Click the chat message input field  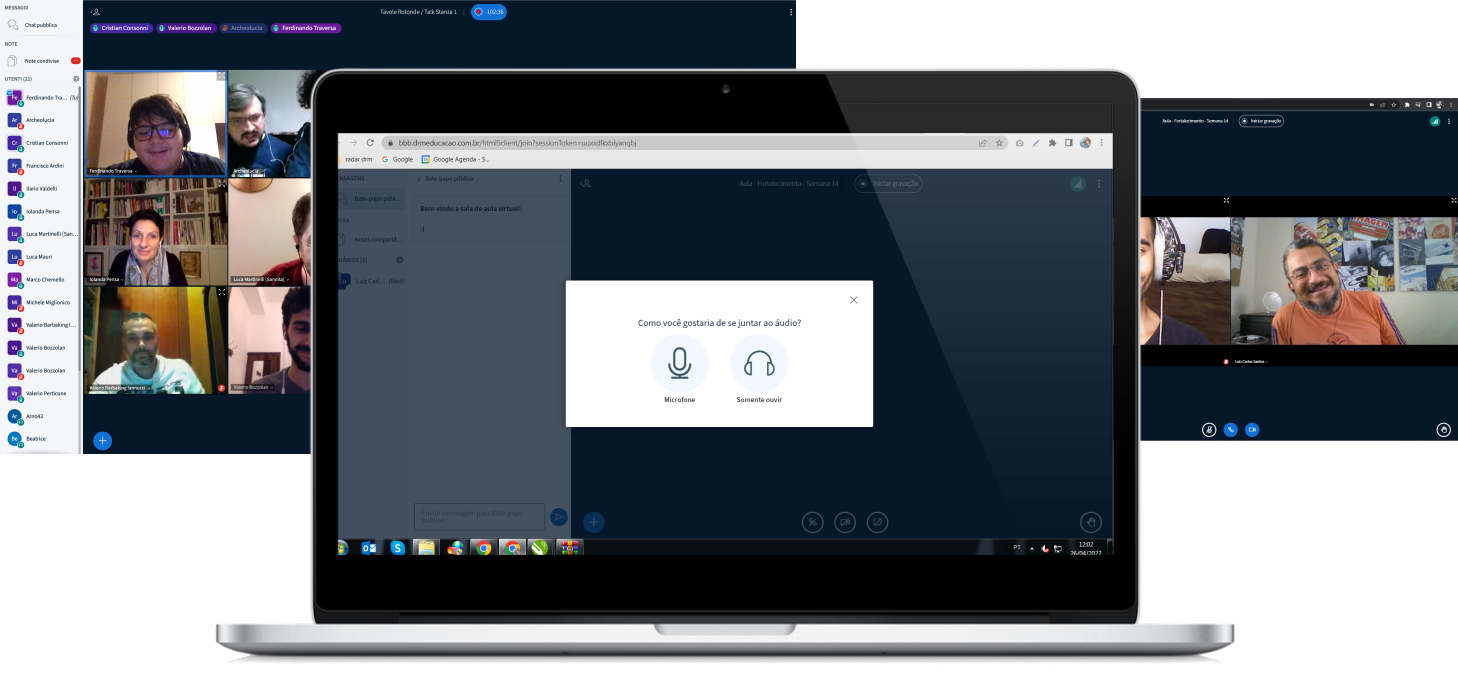(x=480, y=516)
